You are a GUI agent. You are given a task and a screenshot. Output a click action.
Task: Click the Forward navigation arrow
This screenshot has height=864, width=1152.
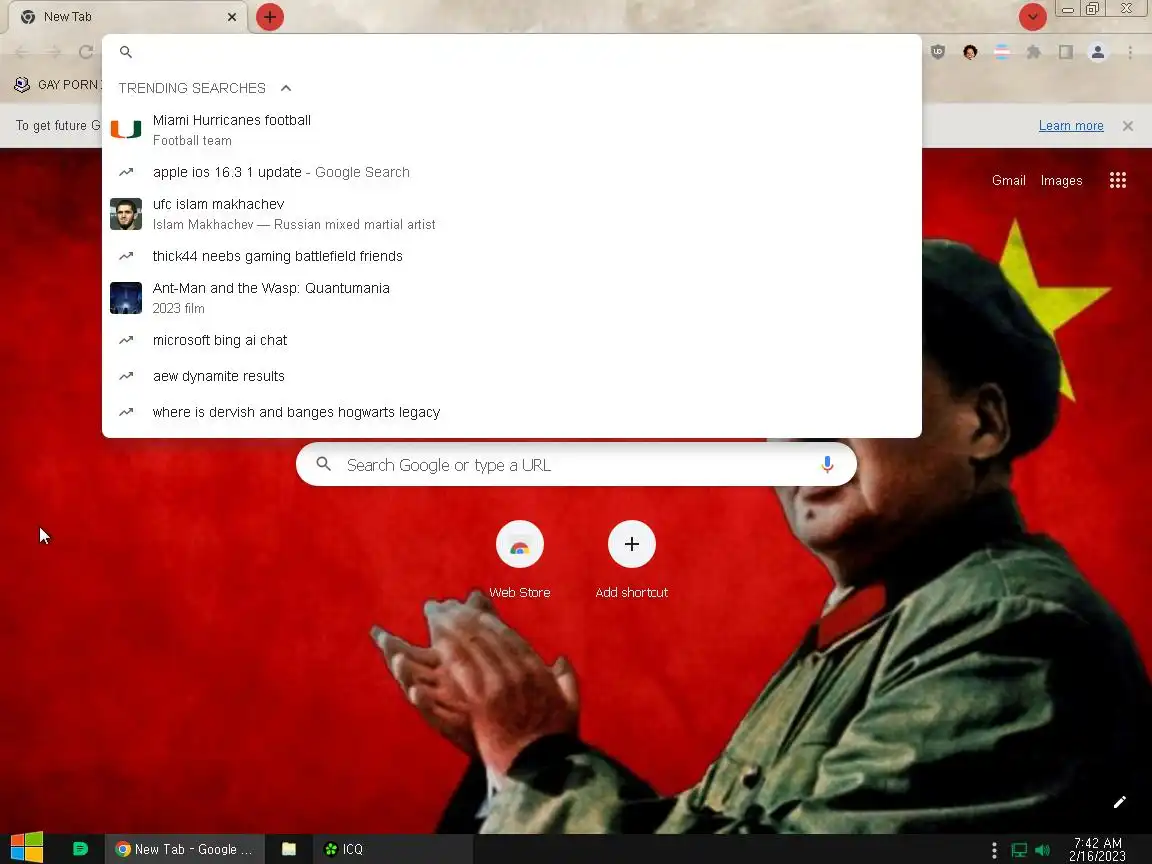54,52
